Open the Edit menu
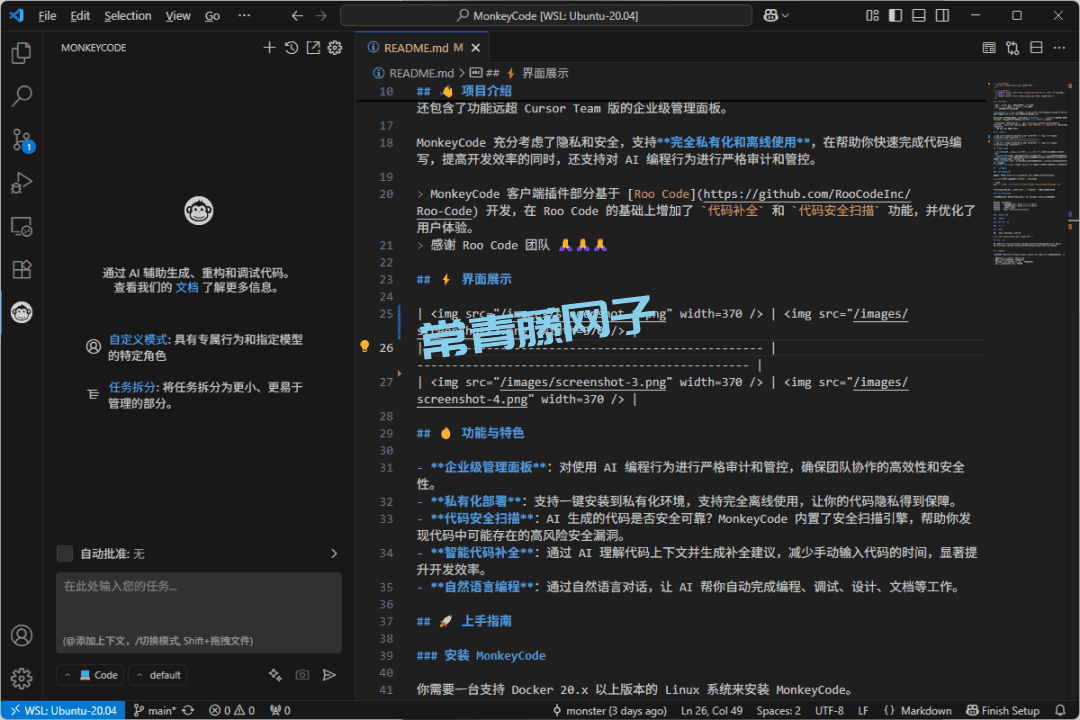 (80, 15)
